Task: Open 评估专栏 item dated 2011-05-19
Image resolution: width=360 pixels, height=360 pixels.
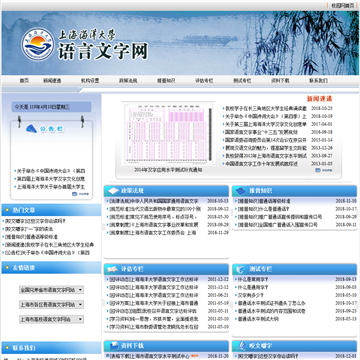Action: point(154,303)
